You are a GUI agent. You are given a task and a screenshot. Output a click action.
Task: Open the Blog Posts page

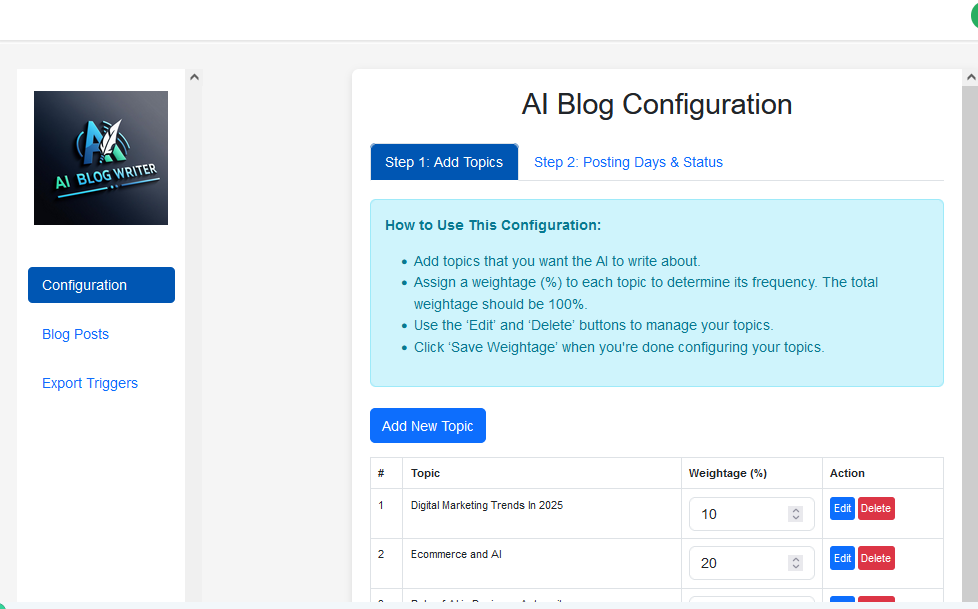pos(75,334)
